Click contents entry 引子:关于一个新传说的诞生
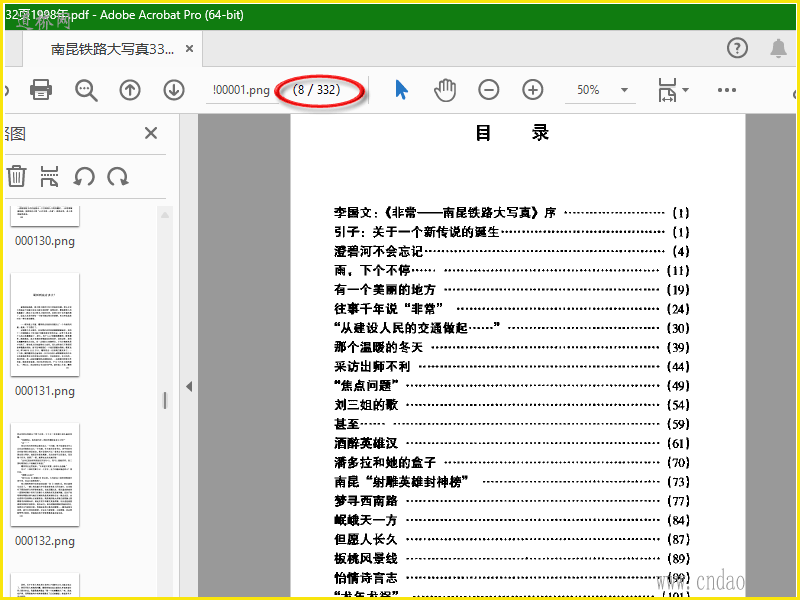 (416, 232)
